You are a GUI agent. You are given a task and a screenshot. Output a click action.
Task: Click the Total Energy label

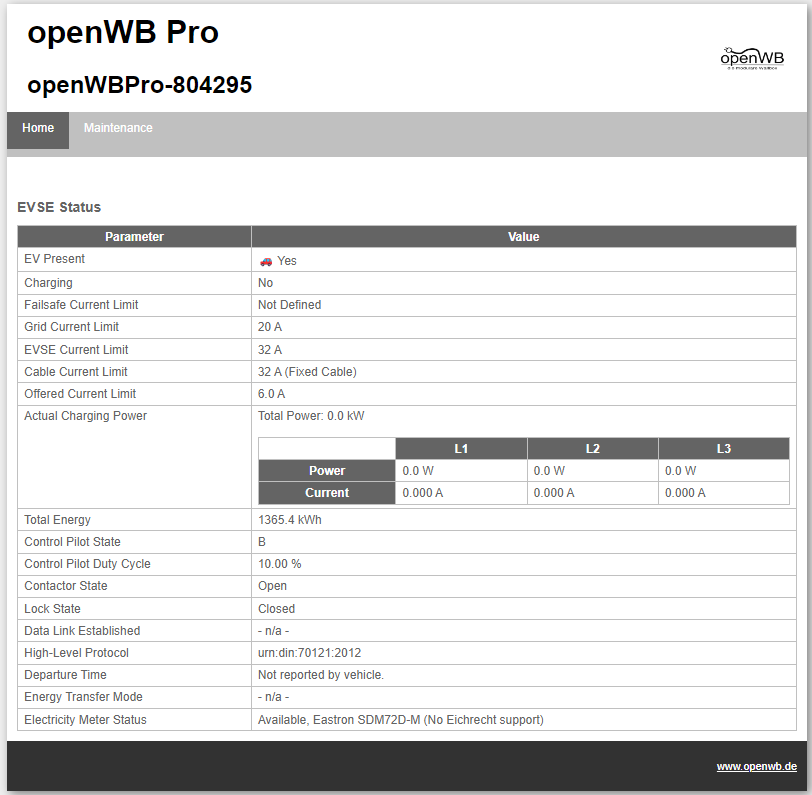[57, 519]
